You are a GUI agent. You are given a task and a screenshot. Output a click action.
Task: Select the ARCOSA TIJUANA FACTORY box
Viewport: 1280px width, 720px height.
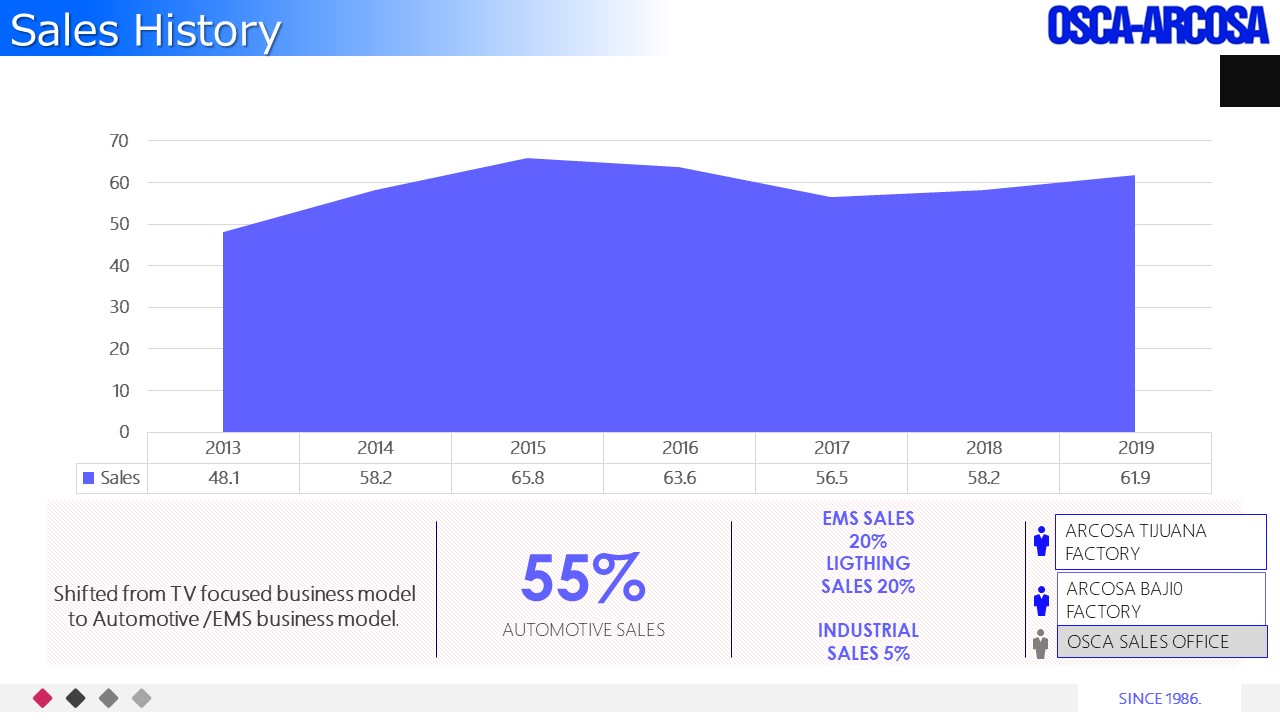pyautogui.click(x=1161, y=542)
